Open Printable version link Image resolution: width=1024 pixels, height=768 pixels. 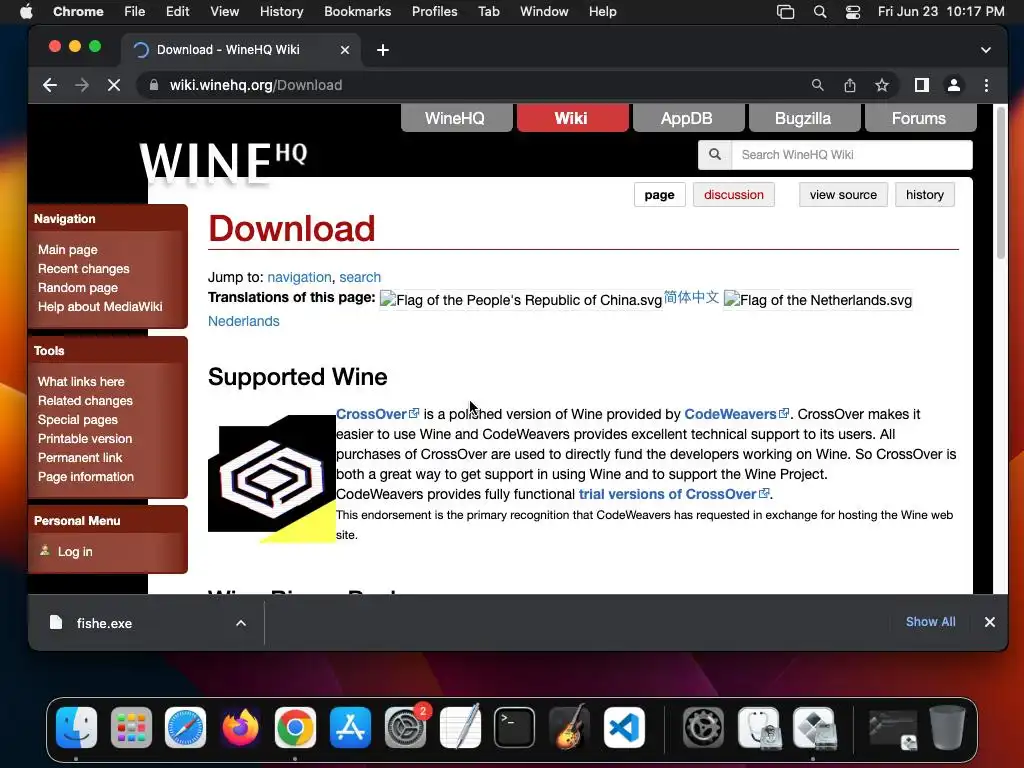[85, 438]
